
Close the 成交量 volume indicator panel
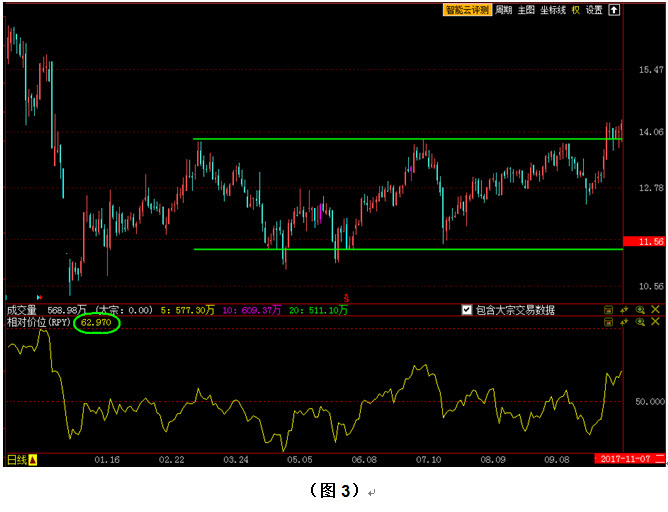point(655,310)
